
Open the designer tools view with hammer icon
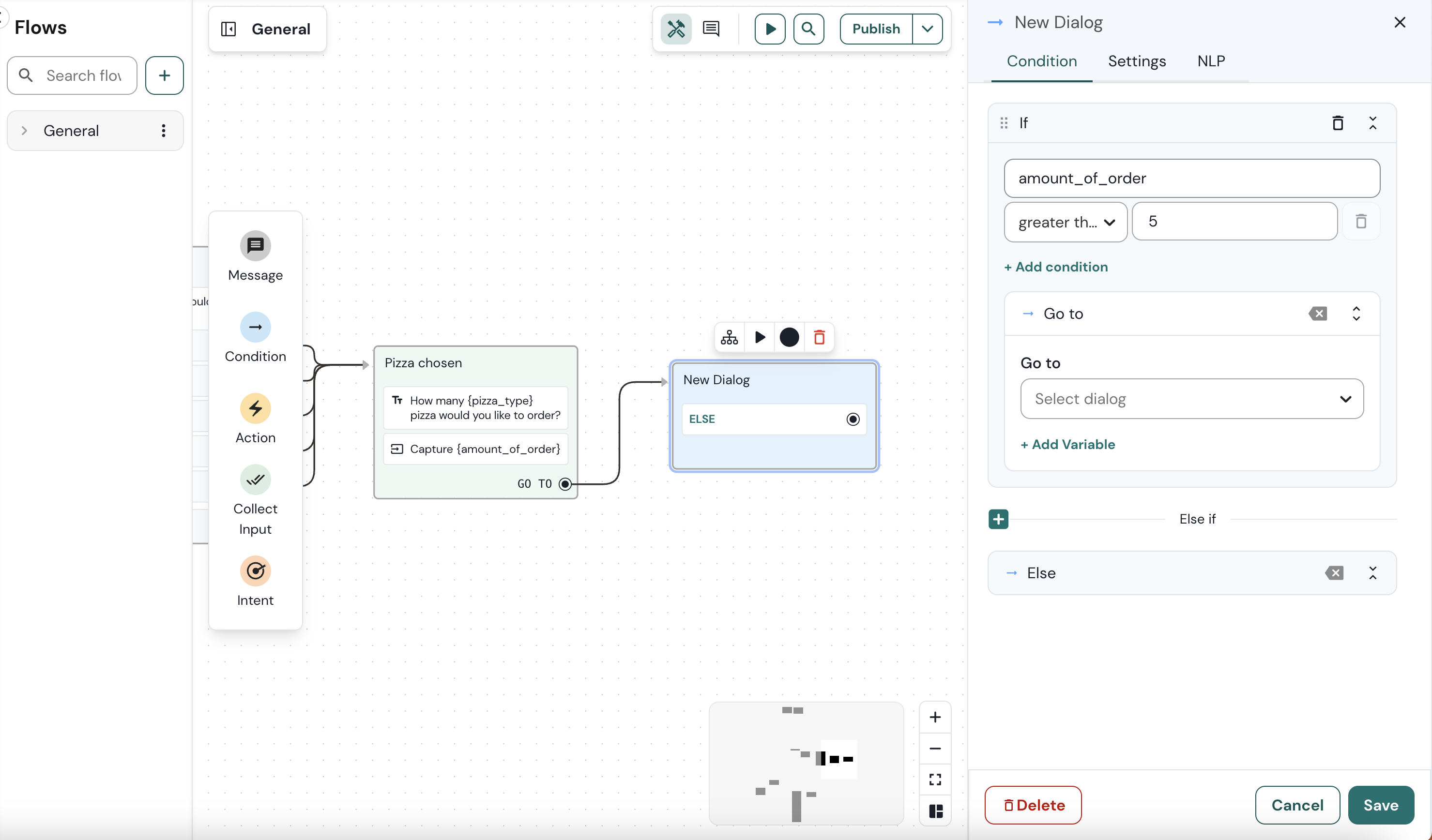tap(676, 29)
